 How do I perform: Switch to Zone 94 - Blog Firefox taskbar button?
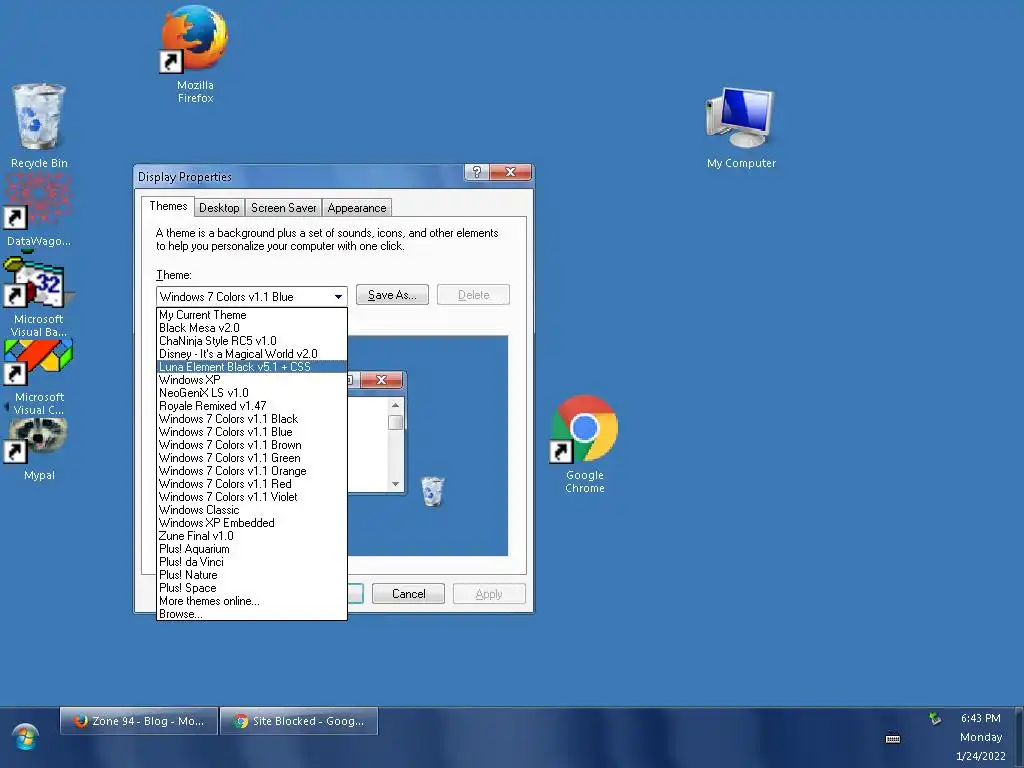[x=138, y=721]
